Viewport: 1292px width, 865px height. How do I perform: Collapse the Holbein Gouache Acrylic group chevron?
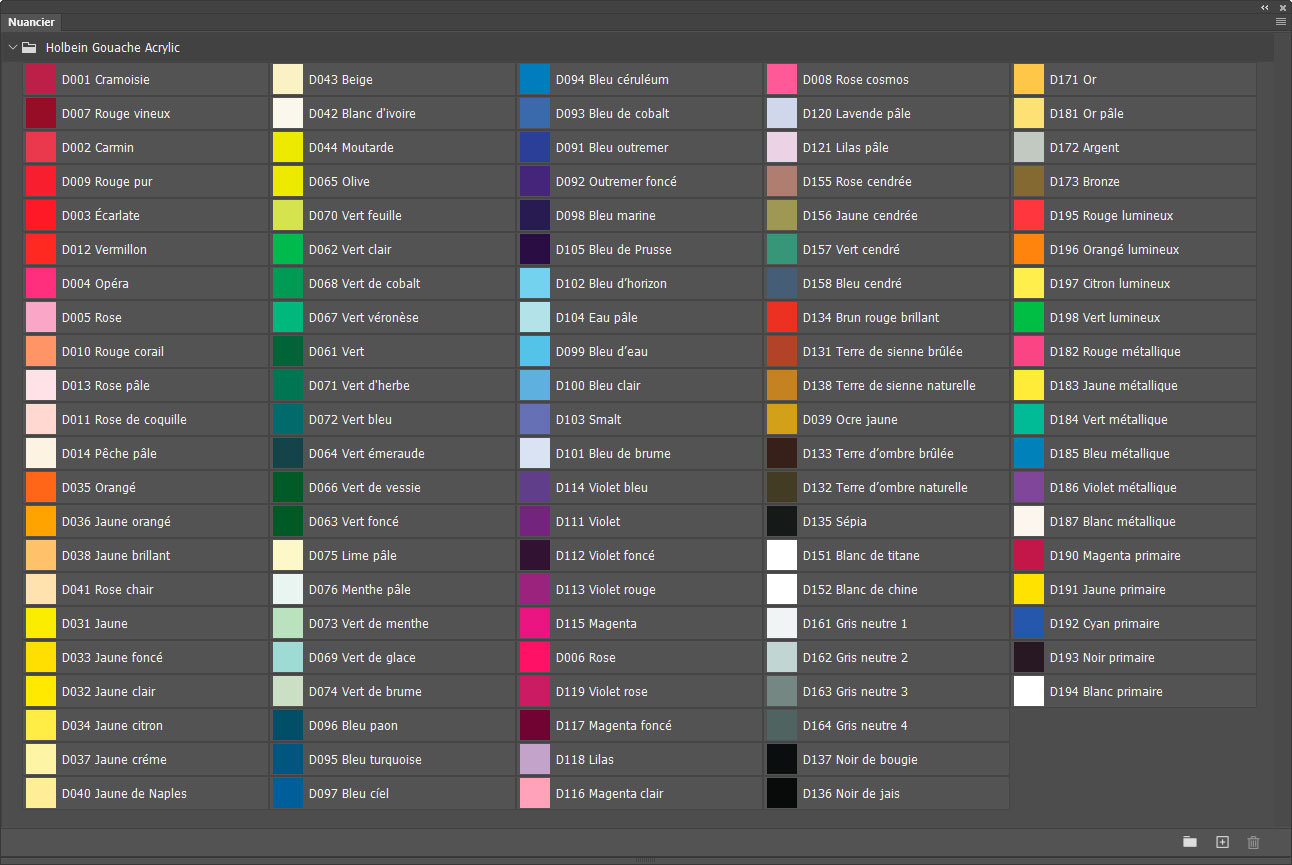(12, 47)
